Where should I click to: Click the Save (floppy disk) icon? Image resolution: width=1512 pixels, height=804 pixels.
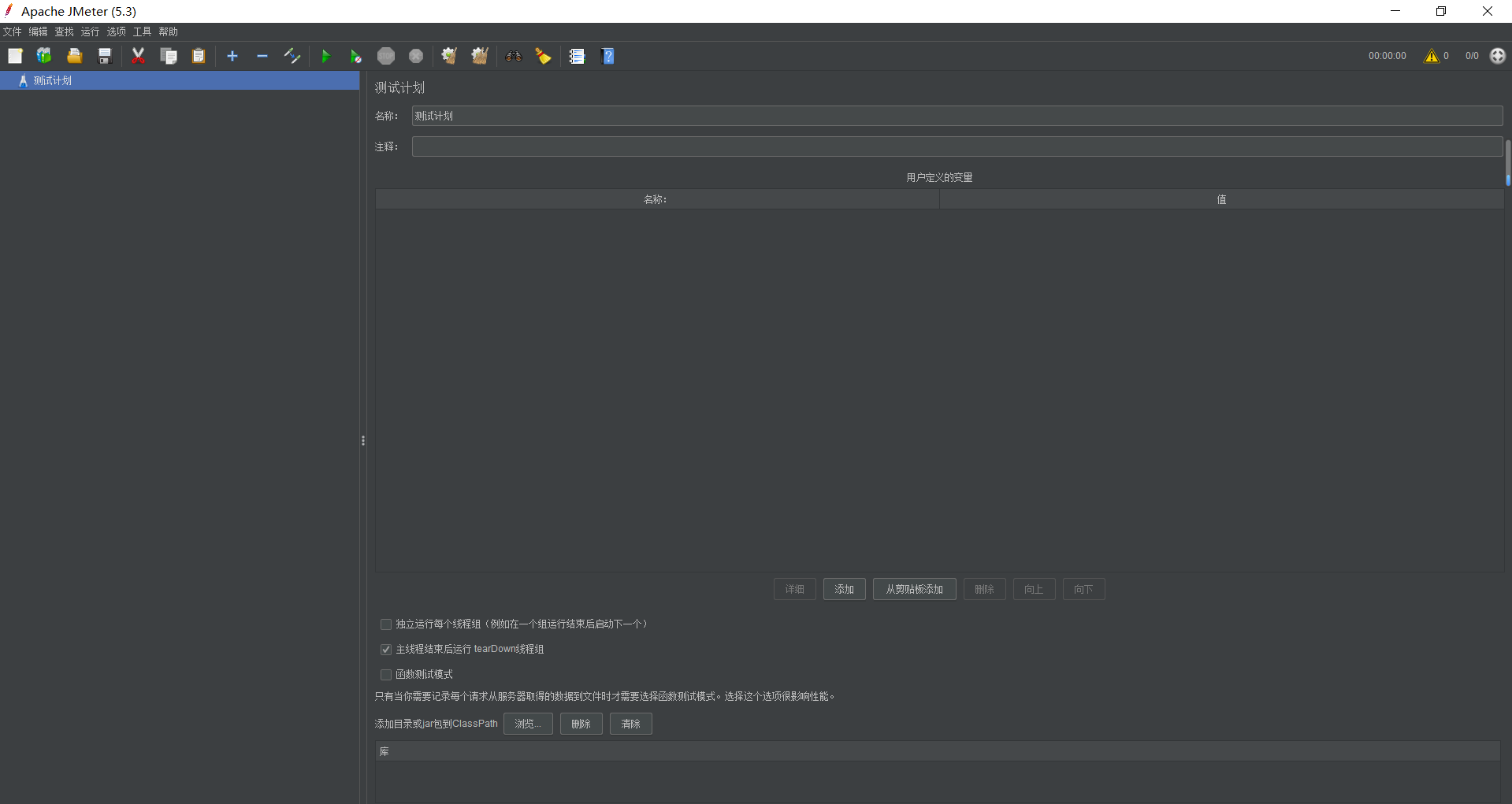pyautogui.click(x=104, y=56)
